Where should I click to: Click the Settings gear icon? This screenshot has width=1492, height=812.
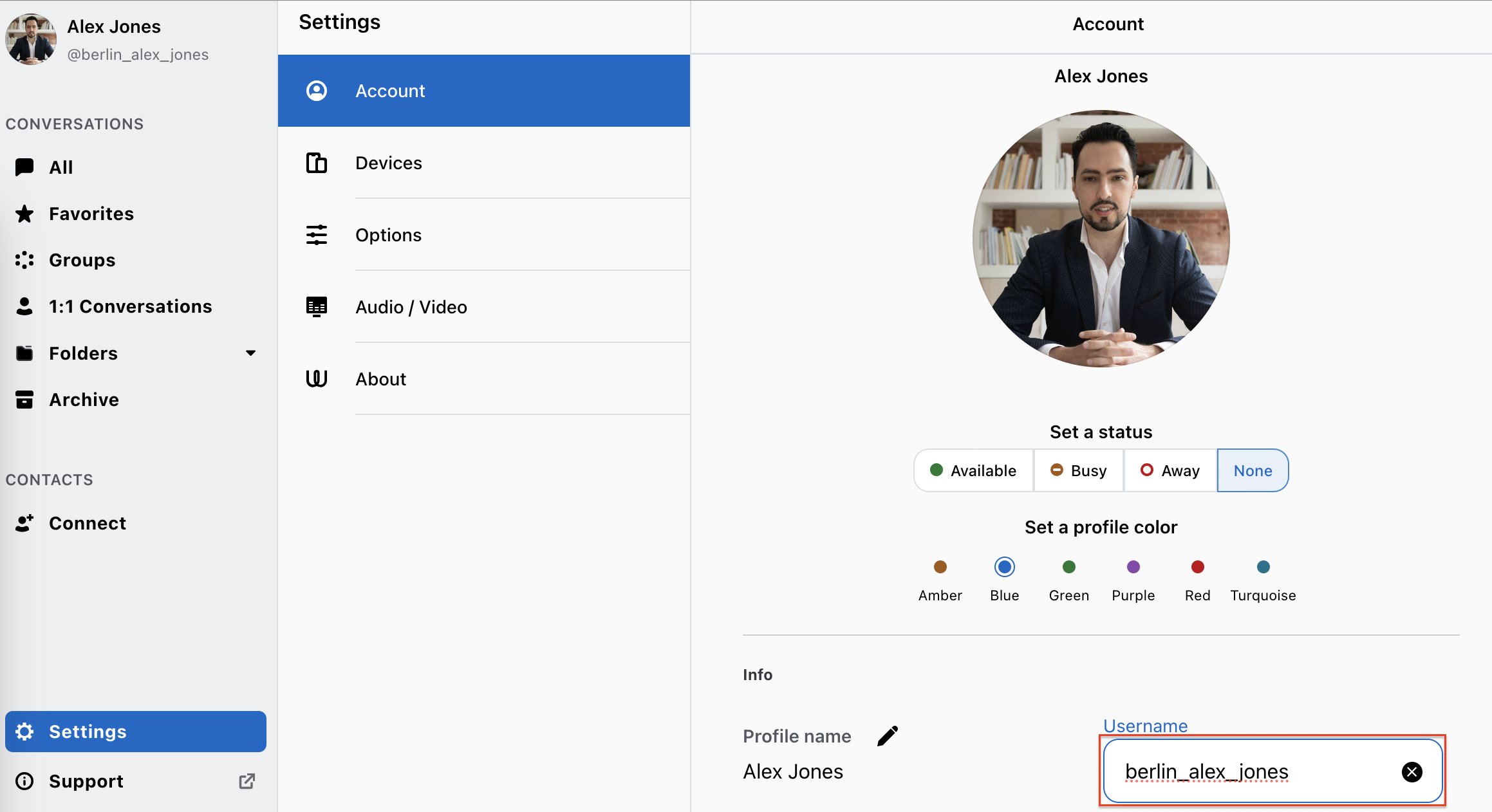click(24, 732)
